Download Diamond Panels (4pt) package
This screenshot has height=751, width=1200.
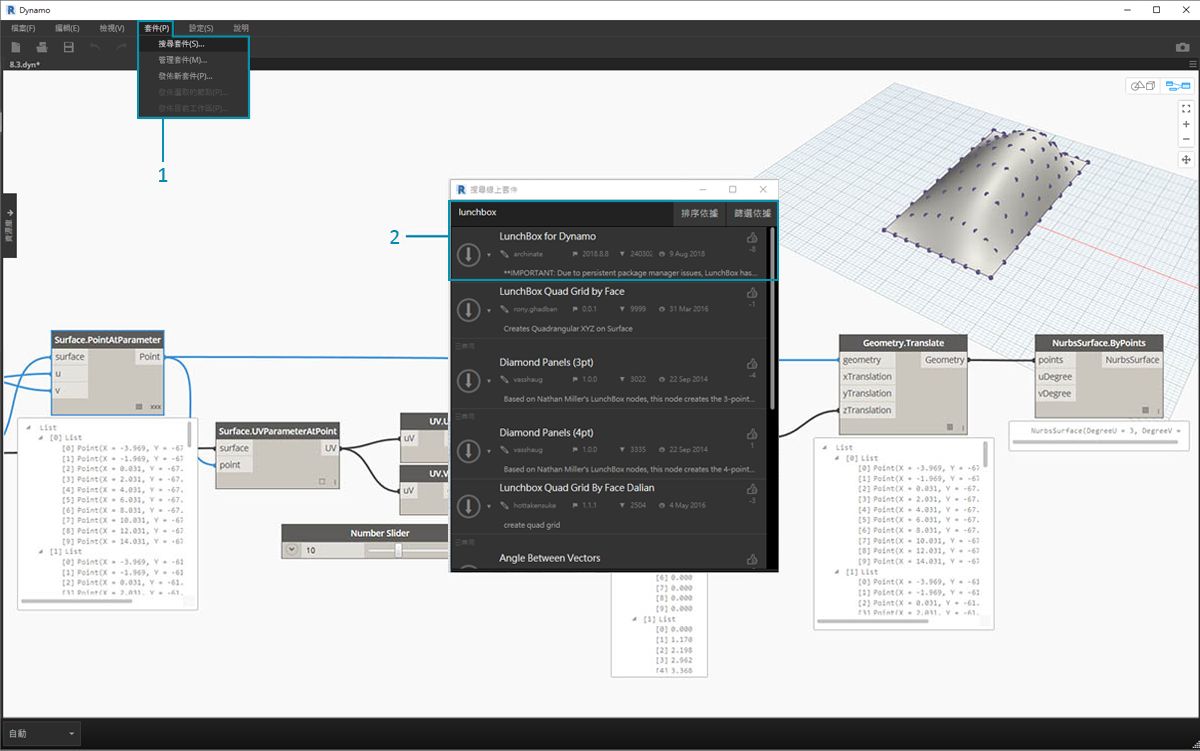pyautogui.click(x=468, y=451)
